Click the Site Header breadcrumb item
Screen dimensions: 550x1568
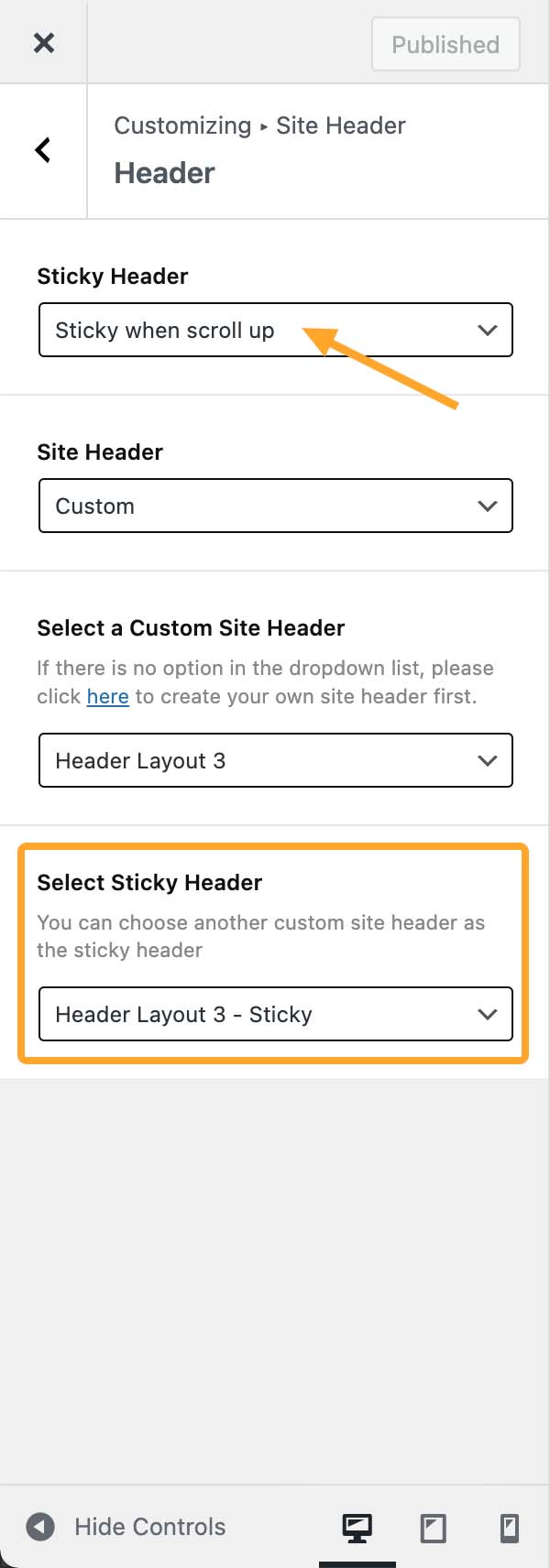[x=340, y=125]
